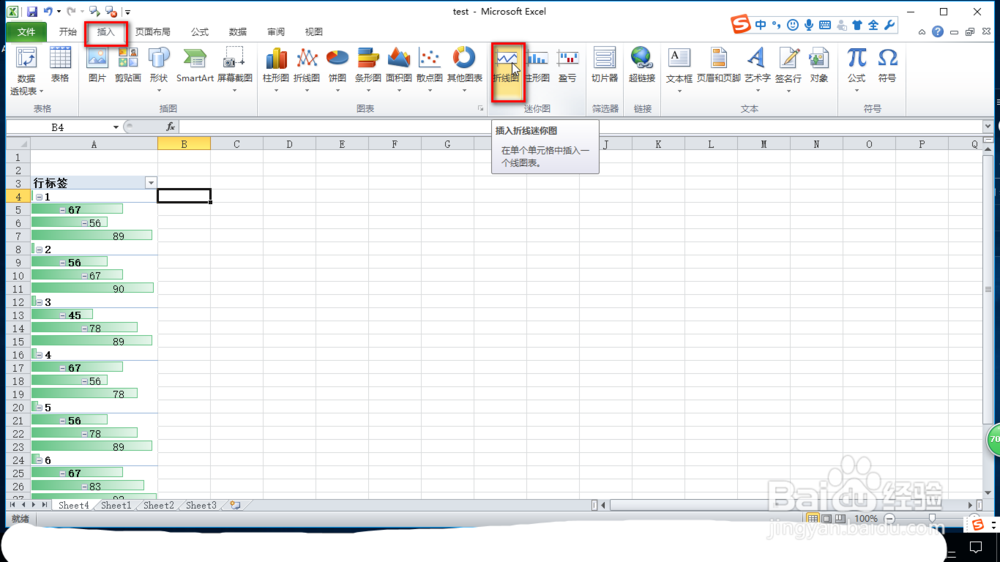1000x562 pixels.
Task: Insert a Line chart (折线图) from Charts group
Action: 307,69
